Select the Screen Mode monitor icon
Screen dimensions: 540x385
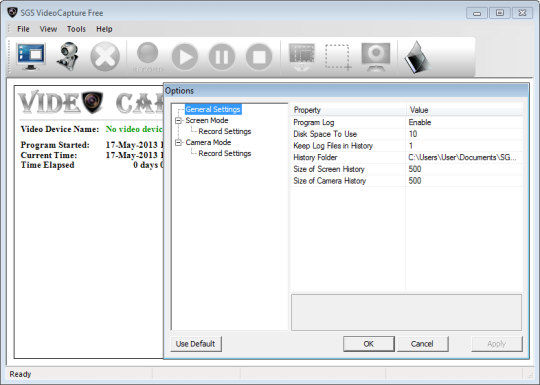pyautogui.click(x=31, y=56)
